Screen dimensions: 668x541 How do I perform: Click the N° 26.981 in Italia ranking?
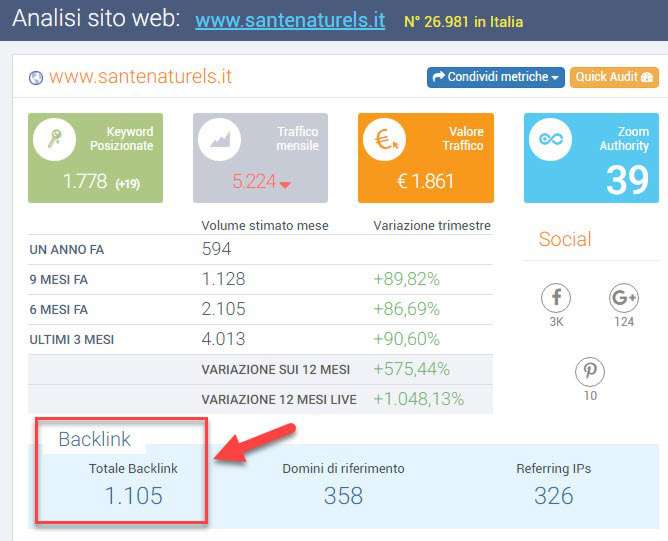(x=464, y=22)
